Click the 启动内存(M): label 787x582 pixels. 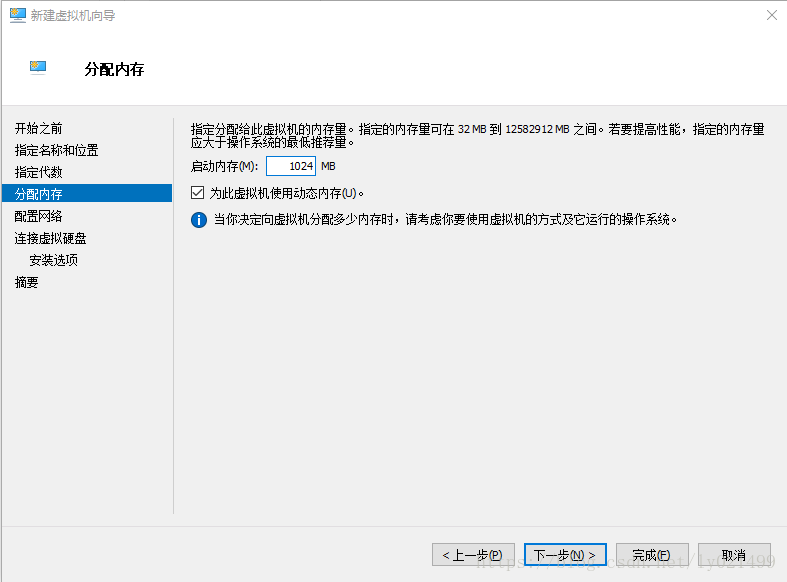pyautogui.click(x=224, y=166)
